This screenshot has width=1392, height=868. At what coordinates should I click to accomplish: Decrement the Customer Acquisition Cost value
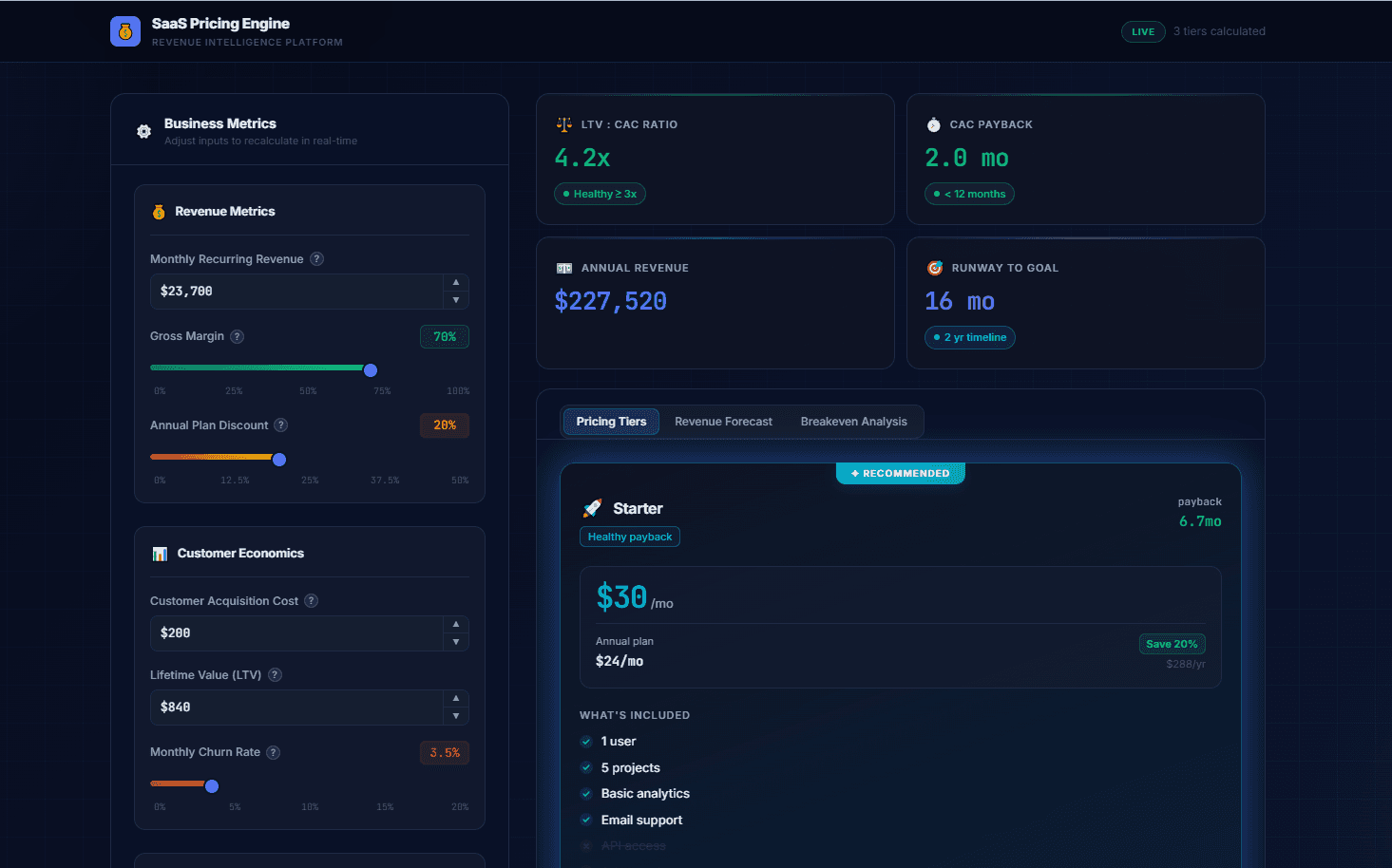456,642
